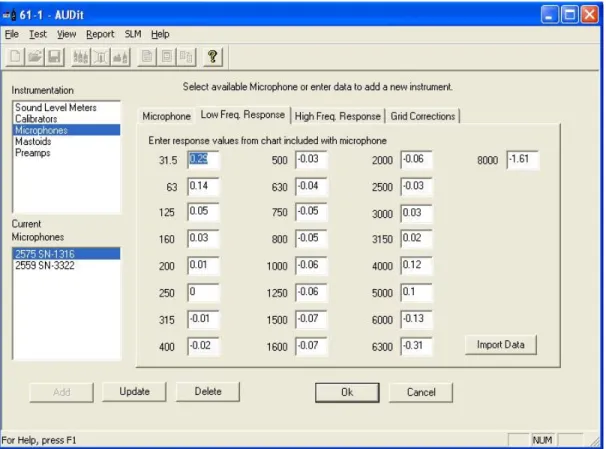
Task: Click the 1600 Hz response field
Action: 311,346
